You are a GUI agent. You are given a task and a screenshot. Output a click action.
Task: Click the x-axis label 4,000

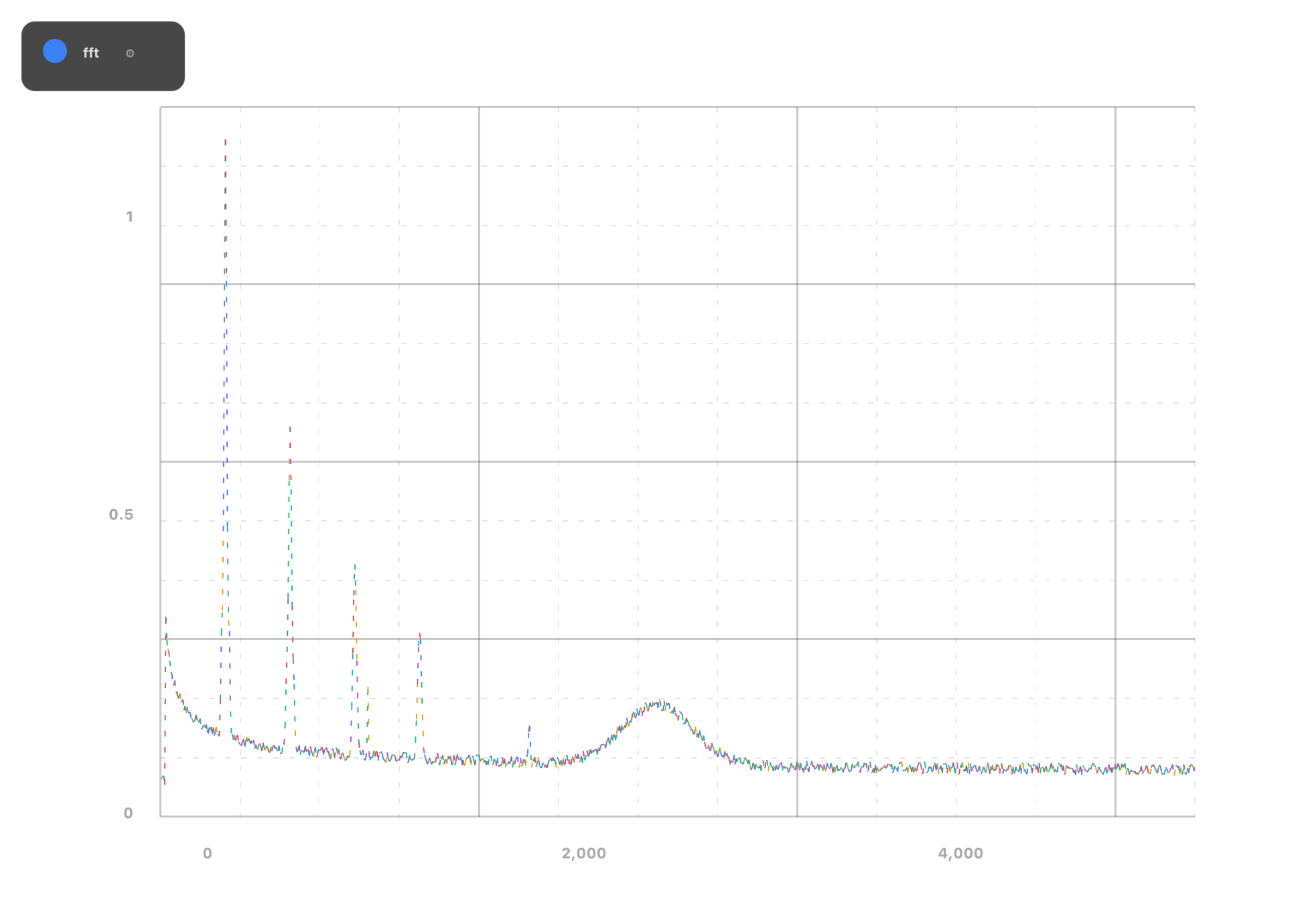click(x=960, y=853)
